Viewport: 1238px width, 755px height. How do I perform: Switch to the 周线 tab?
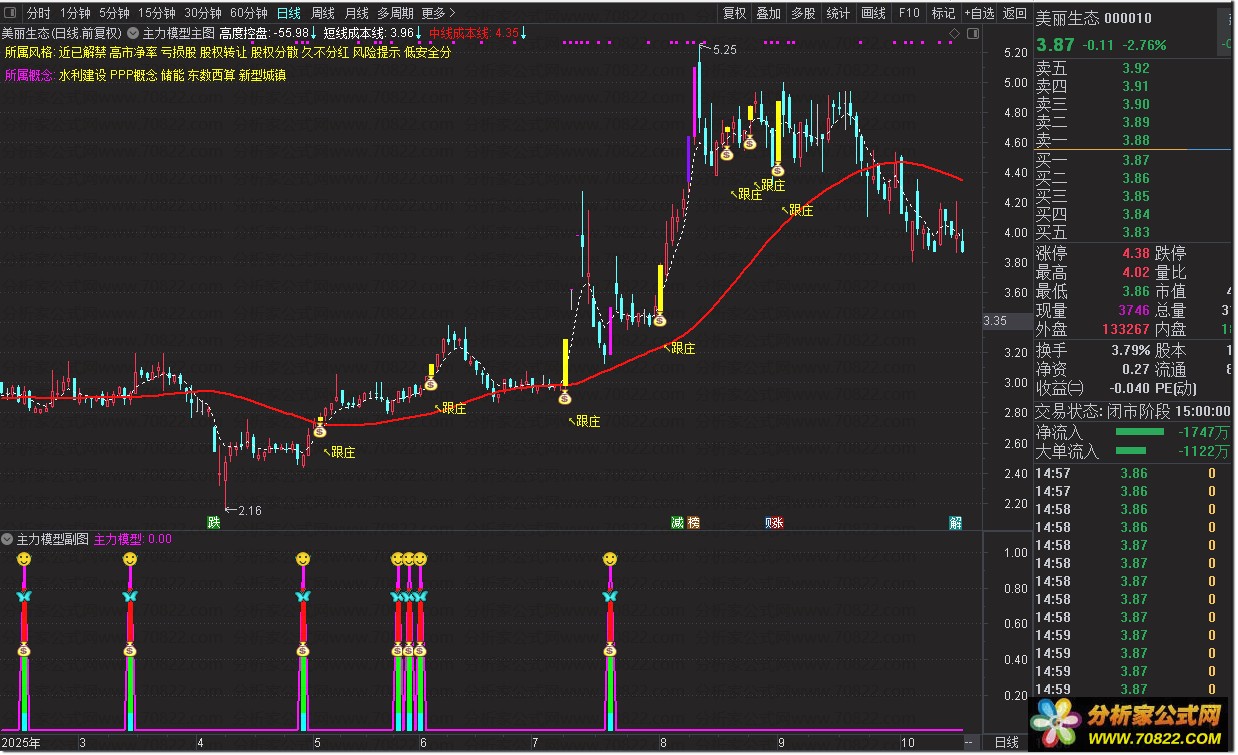click(x=323, y=13)
